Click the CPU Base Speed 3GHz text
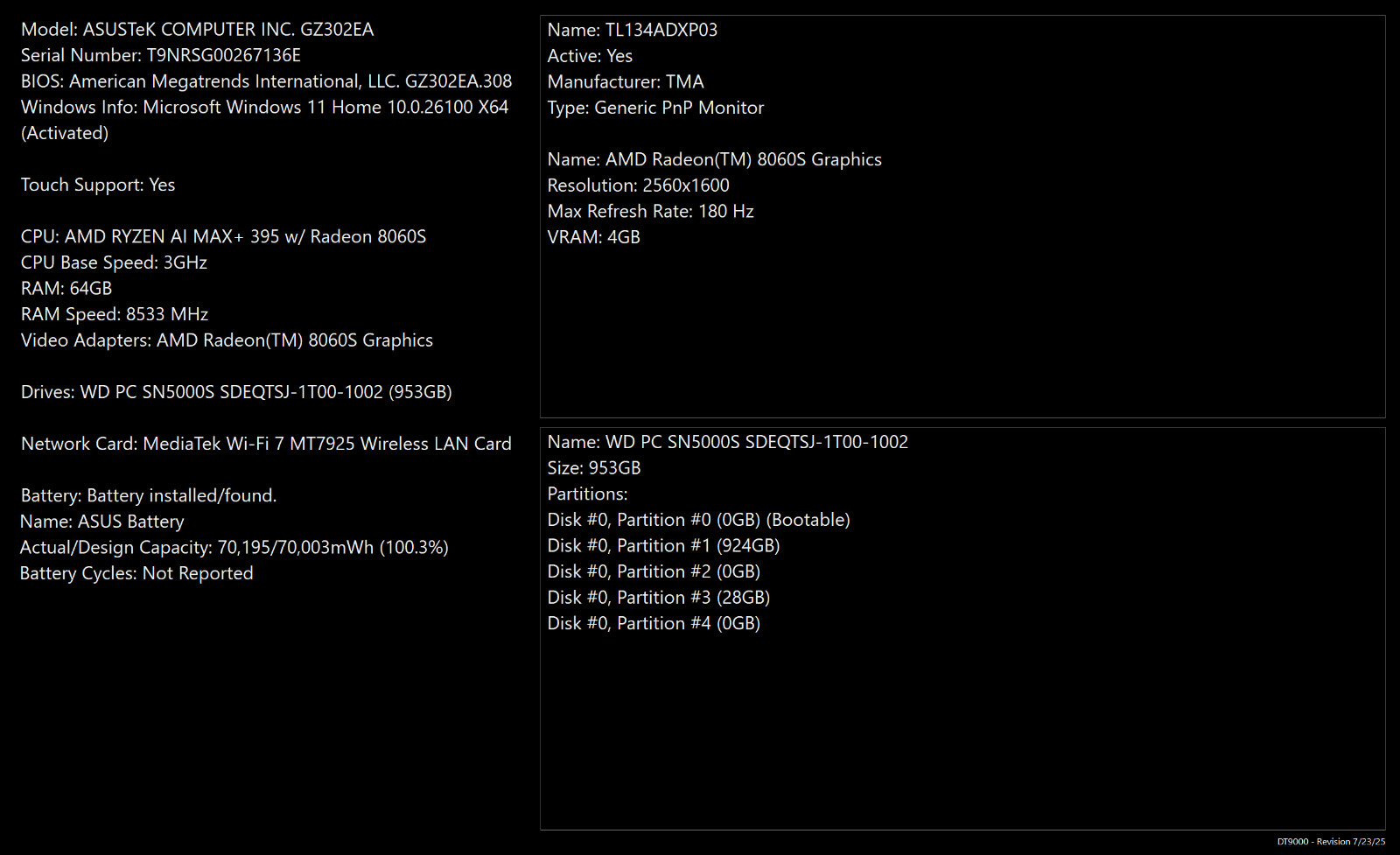The width and height of the screenshot is (1400, 855). (x=114, y=263)
